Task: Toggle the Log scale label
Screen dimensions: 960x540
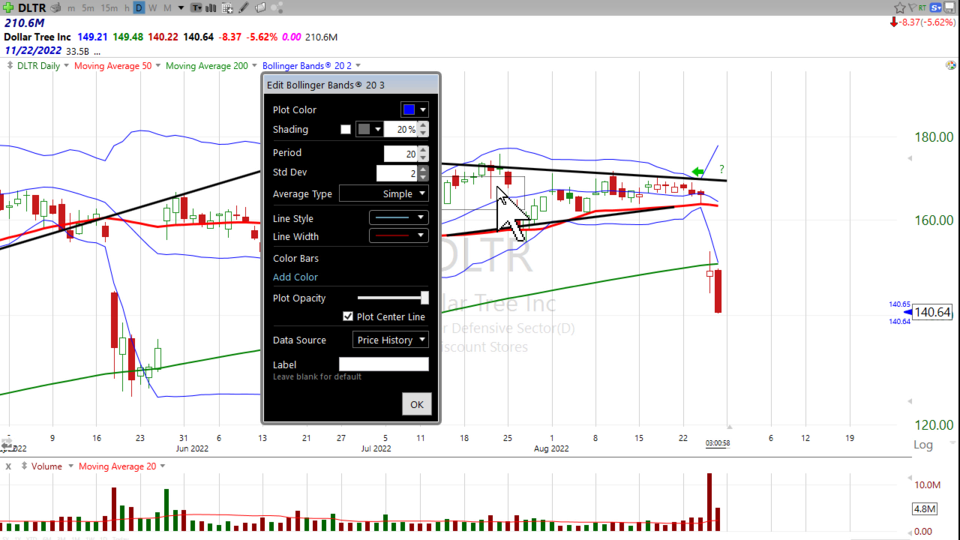Action: click(x=923, y=444)
